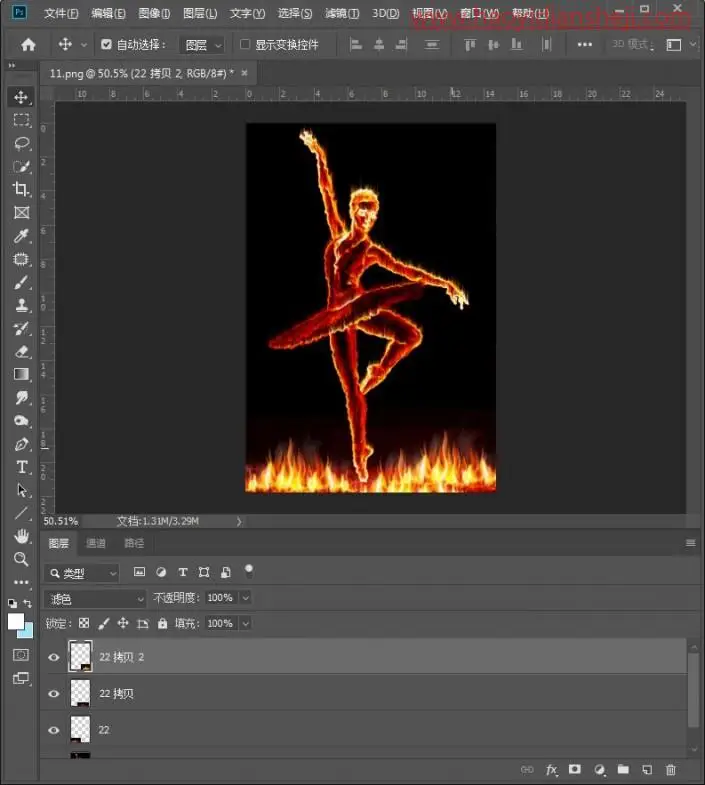Select the Eyedropper tool
The image size is (705, 785).
point(21,236)
